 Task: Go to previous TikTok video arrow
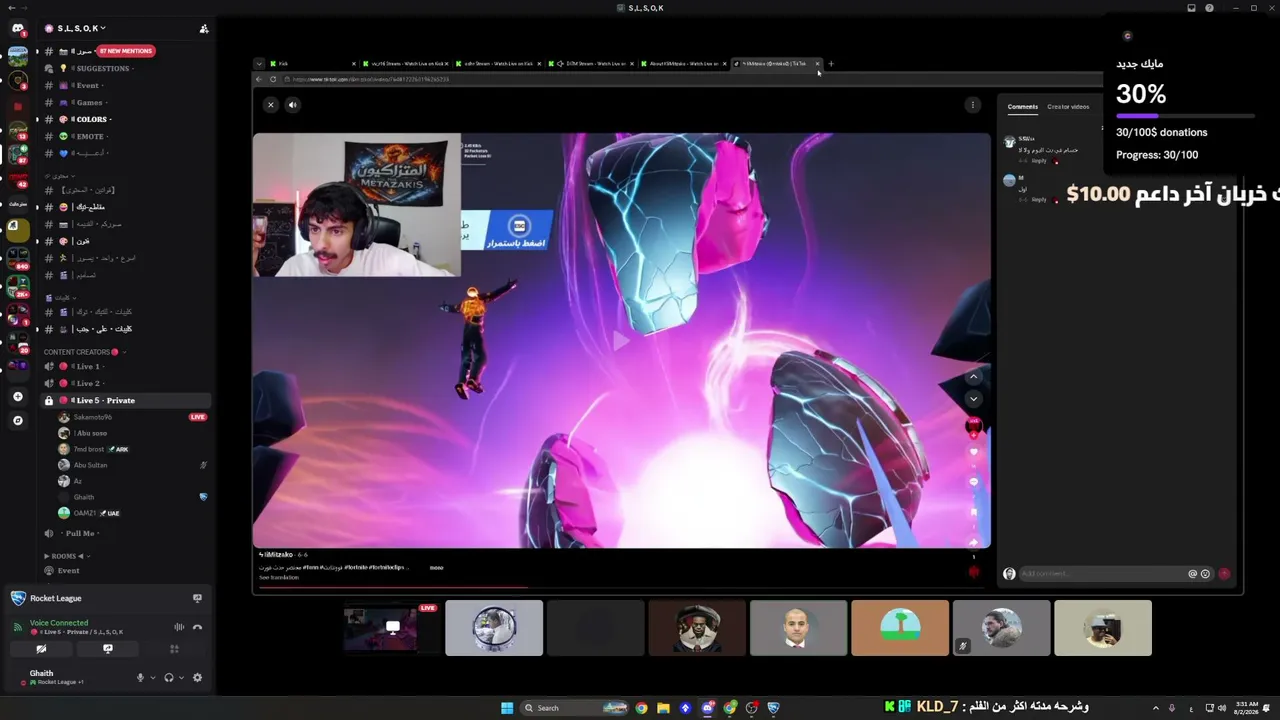coord(973,377)
